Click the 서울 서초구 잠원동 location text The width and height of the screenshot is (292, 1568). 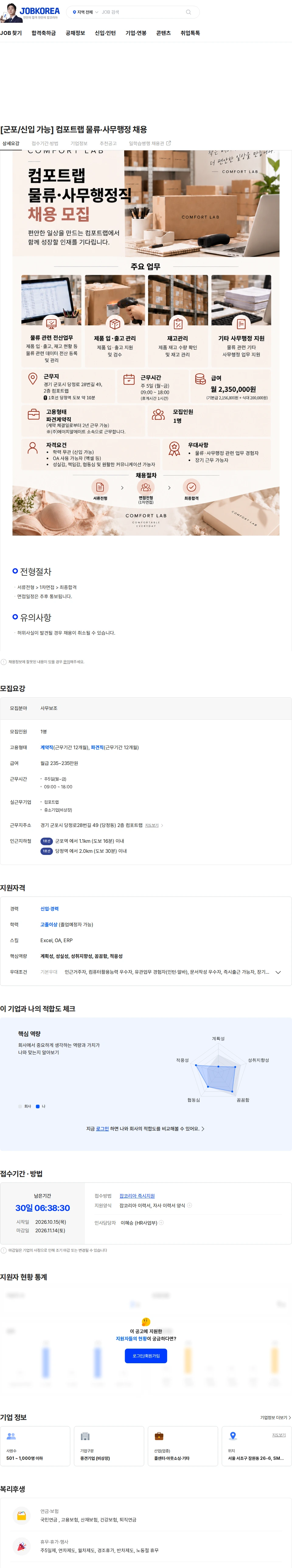point(256,1458)
